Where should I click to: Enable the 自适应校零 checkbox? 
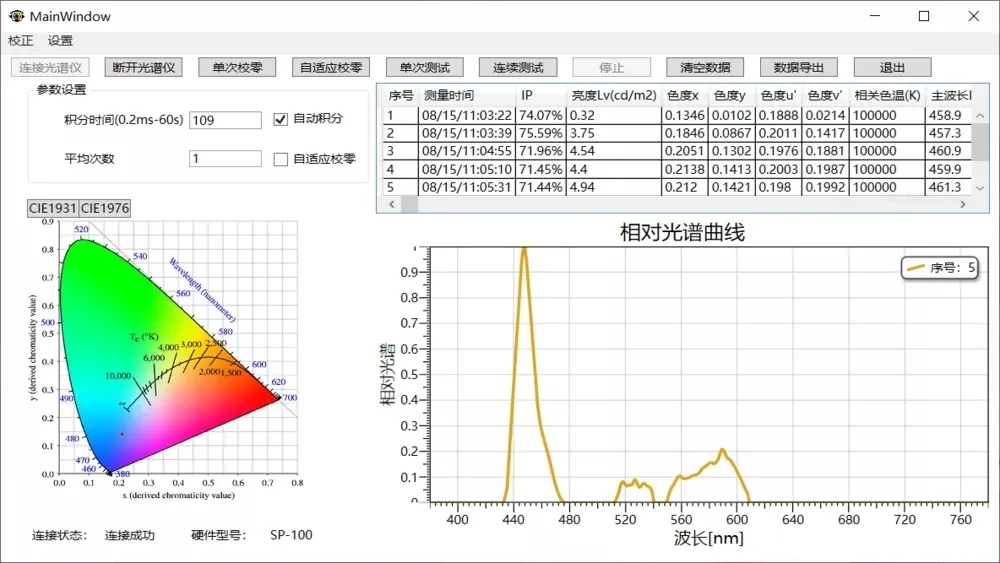point(281,159)
